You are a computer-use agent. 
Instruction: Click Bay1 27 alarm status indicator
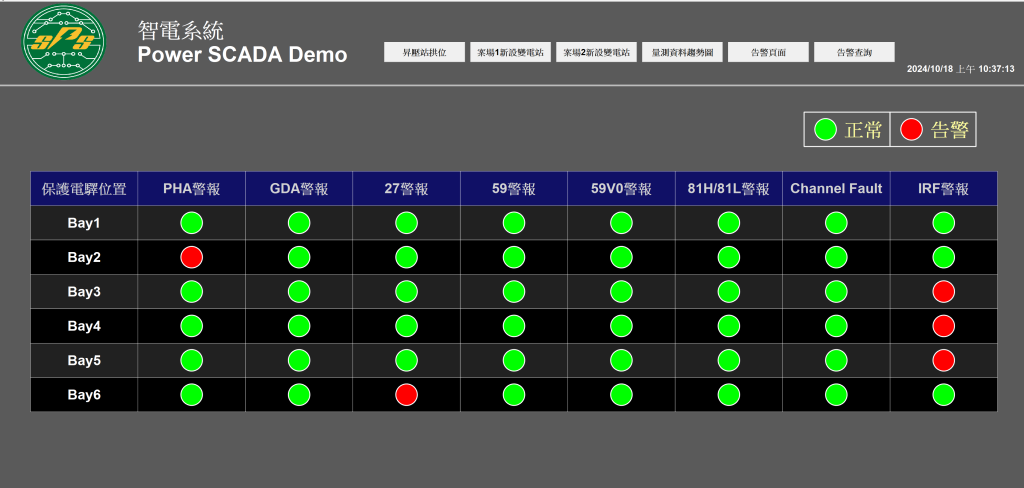[406, 223]
